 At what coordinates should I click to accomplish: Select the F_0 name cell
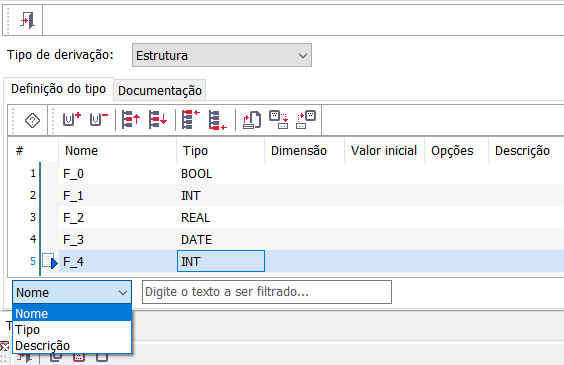[x=118, y=174]
